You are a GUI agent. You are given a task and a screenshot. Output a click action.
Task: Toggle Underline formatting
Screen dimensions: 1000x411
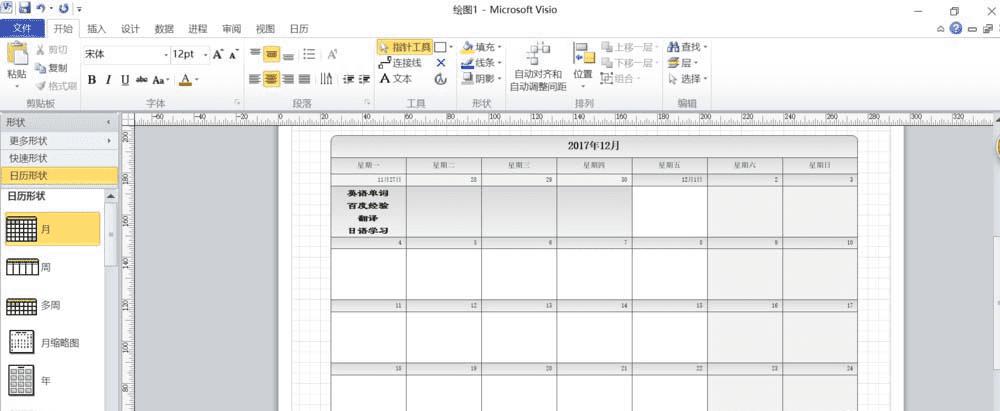point(125,80)
